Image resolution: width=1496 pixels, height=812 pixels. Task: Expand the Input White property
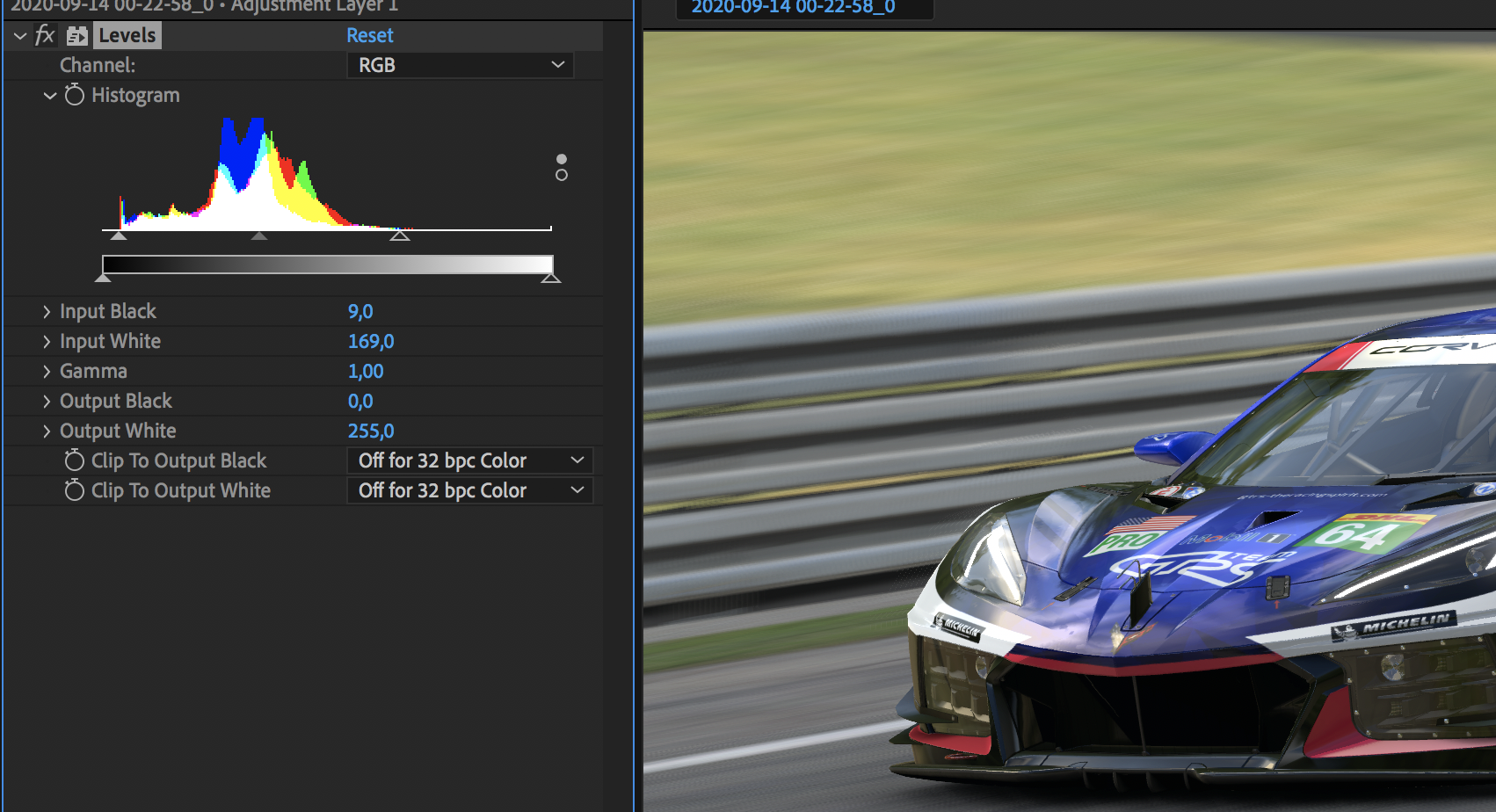pos(47,341)
